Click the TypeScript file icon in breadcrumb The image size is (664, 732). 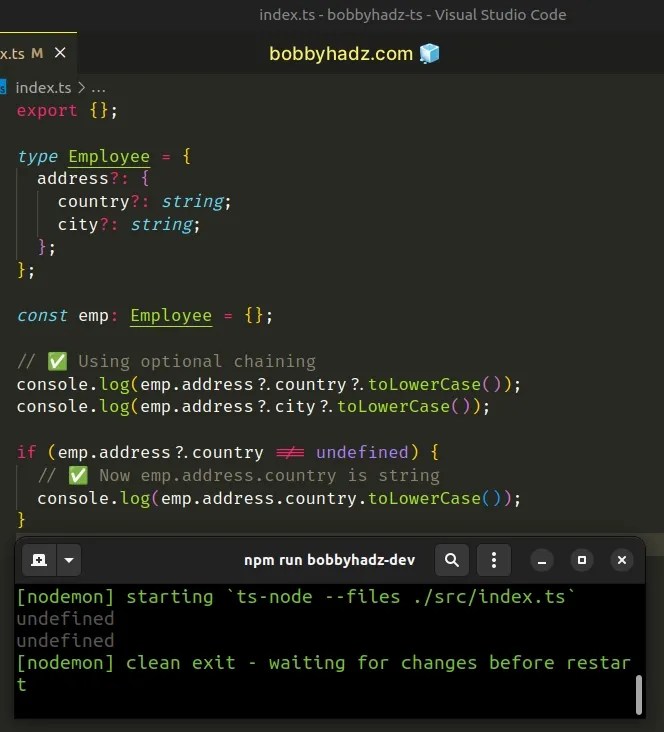click(x=3, y=87)
